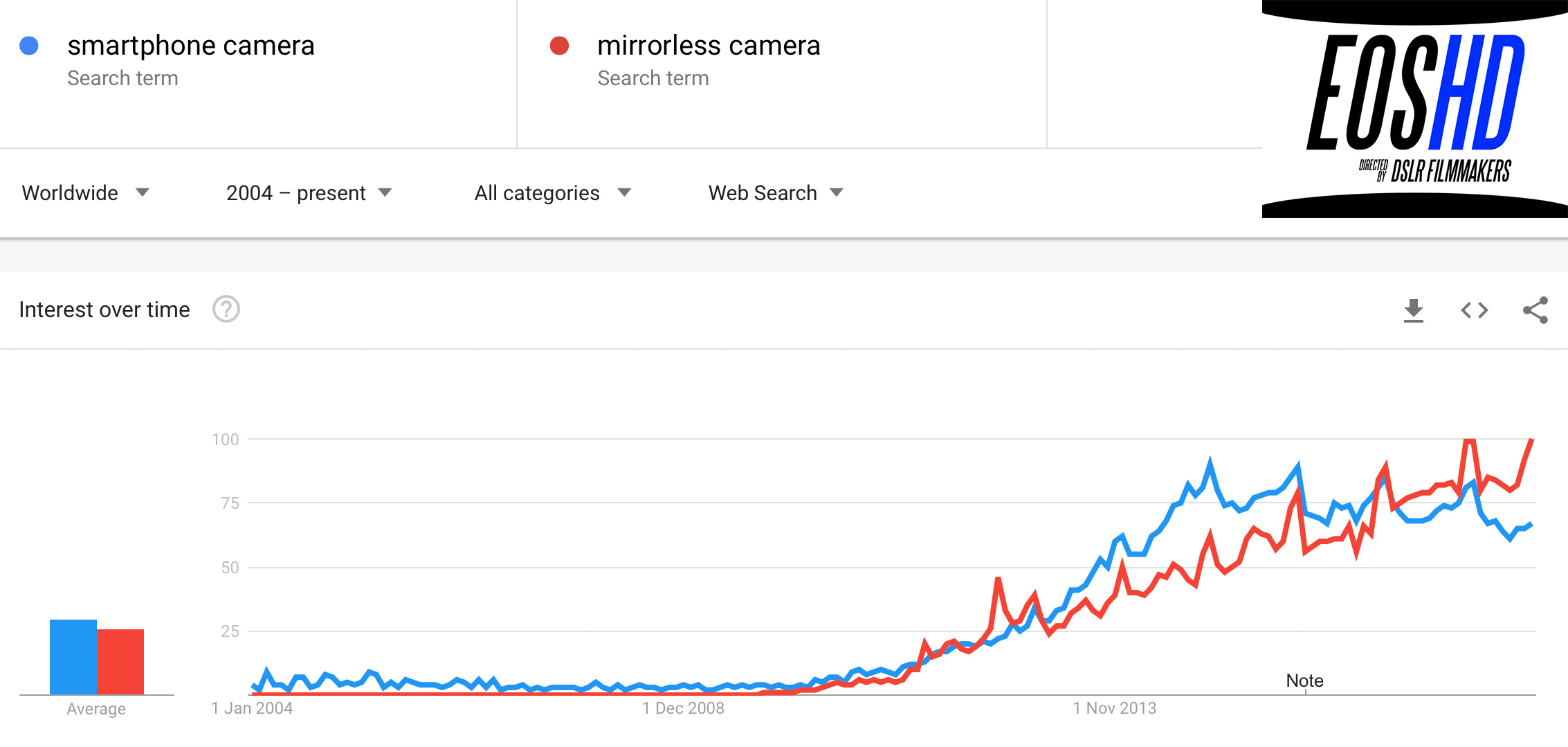The height and width of the screenshot is (747, 1568).
Task: Click the 1 Dec 2008 axis label
Action: [683, 708]
